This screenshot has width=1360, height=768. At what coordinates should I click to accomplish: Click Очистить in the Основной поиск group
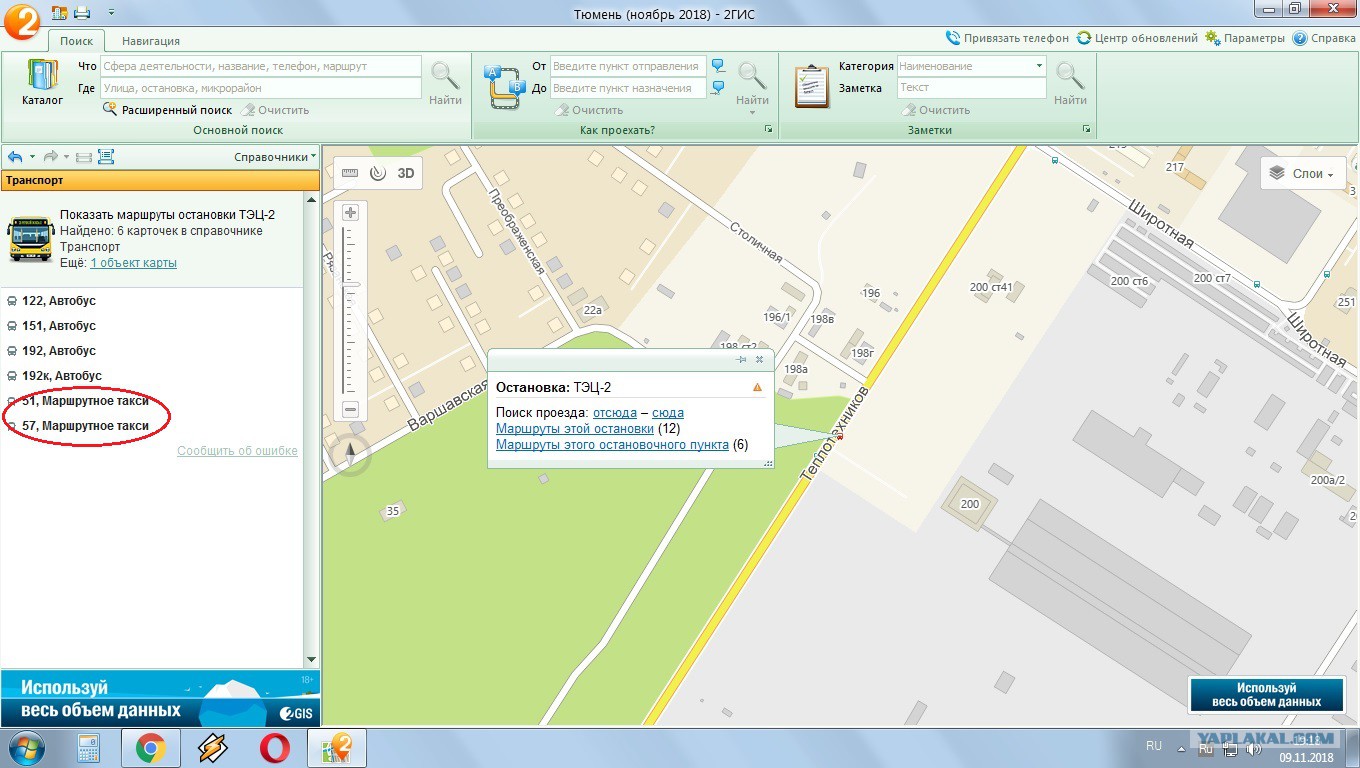[275, 110]
